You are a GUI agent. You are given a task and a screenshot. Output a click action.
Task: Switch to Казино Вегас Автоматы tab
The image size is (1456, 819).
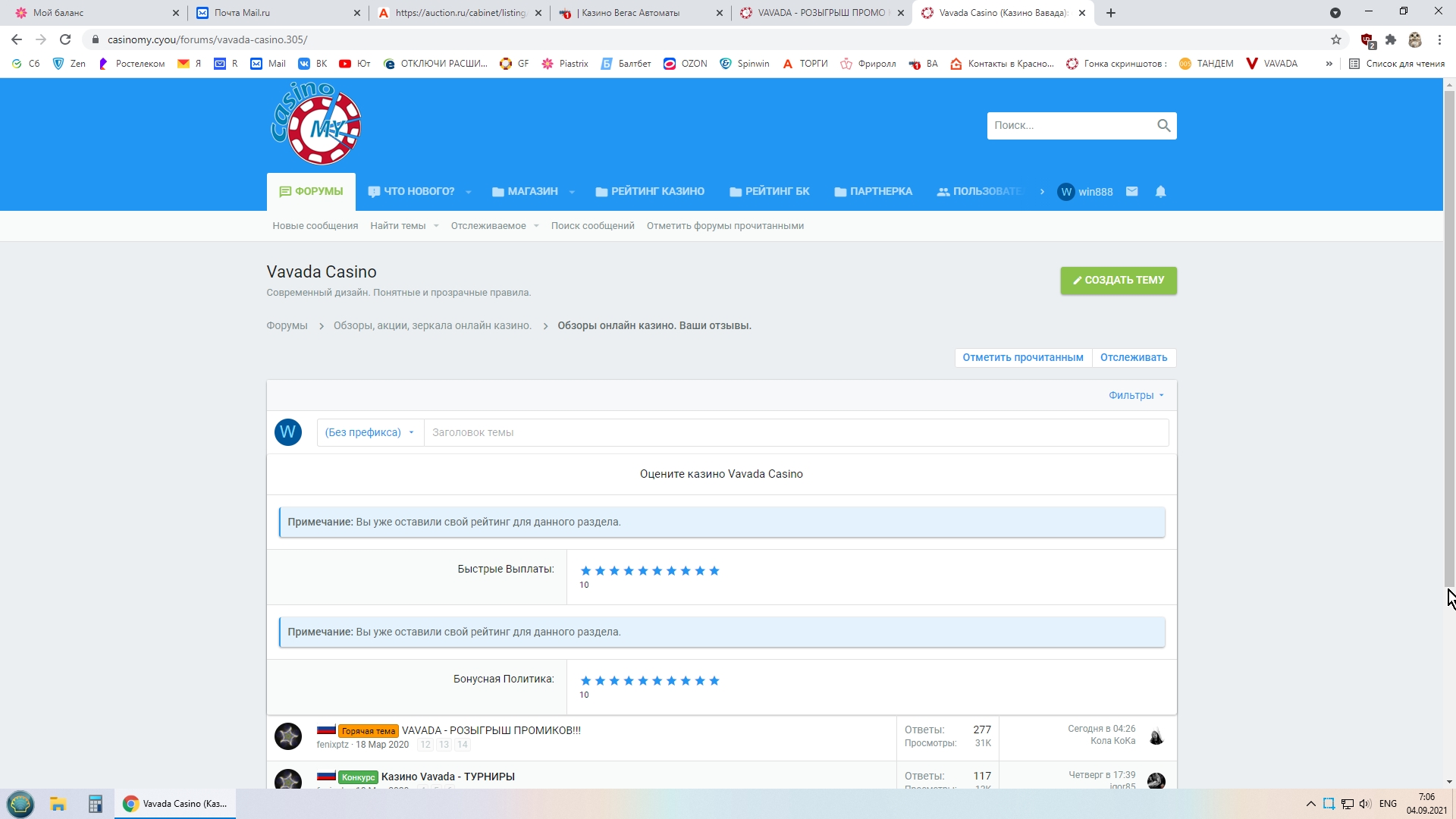click(x=641, y=13)
